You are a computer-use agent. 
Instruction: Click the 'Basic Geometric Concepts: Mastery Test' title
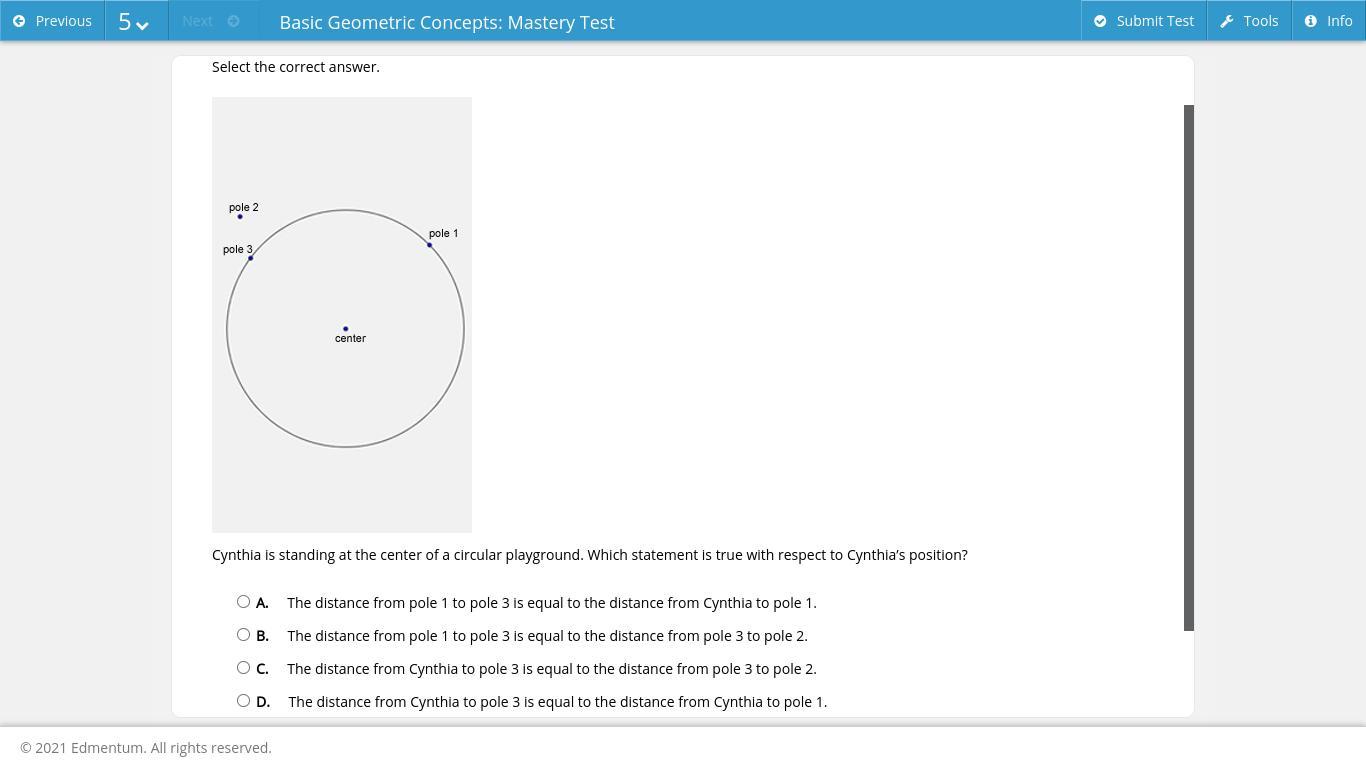447,22
